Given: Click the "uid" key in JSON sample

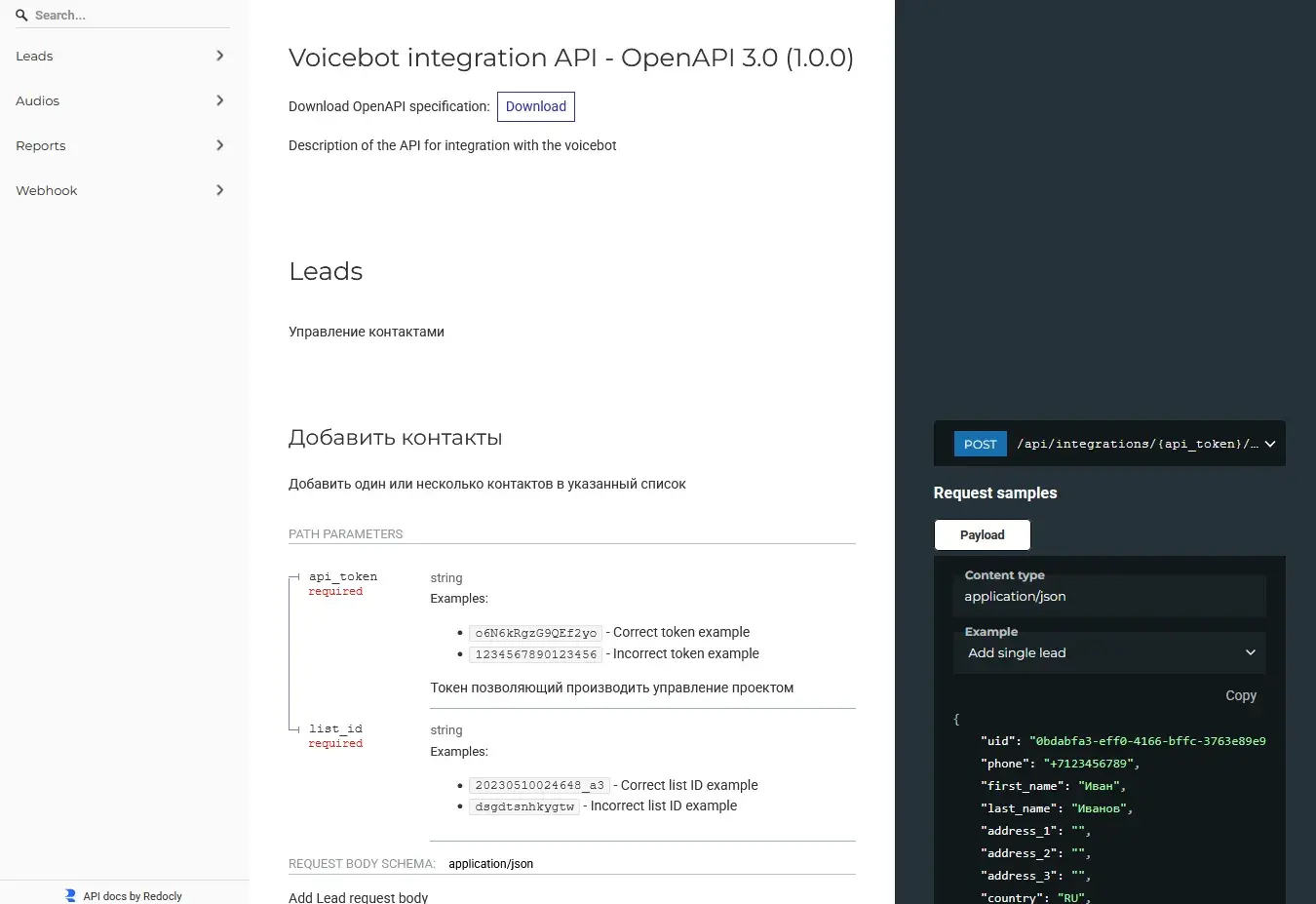Looking at the screenshot, I should coord(1000,741).
